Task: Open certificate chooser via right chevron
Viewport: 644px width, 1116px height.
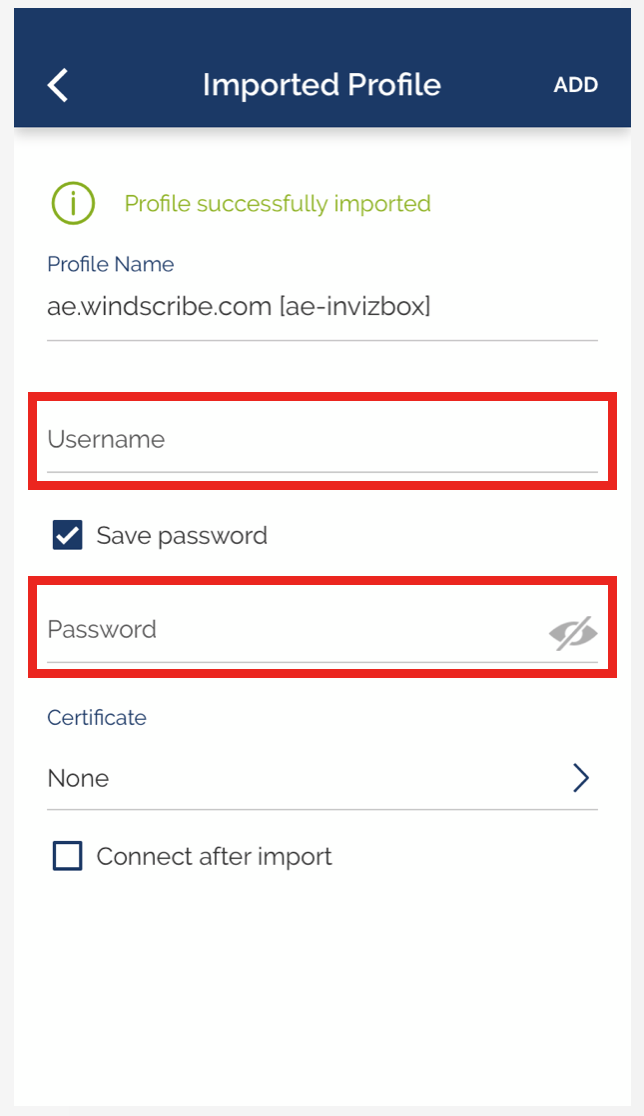Action: coord(581,778)
